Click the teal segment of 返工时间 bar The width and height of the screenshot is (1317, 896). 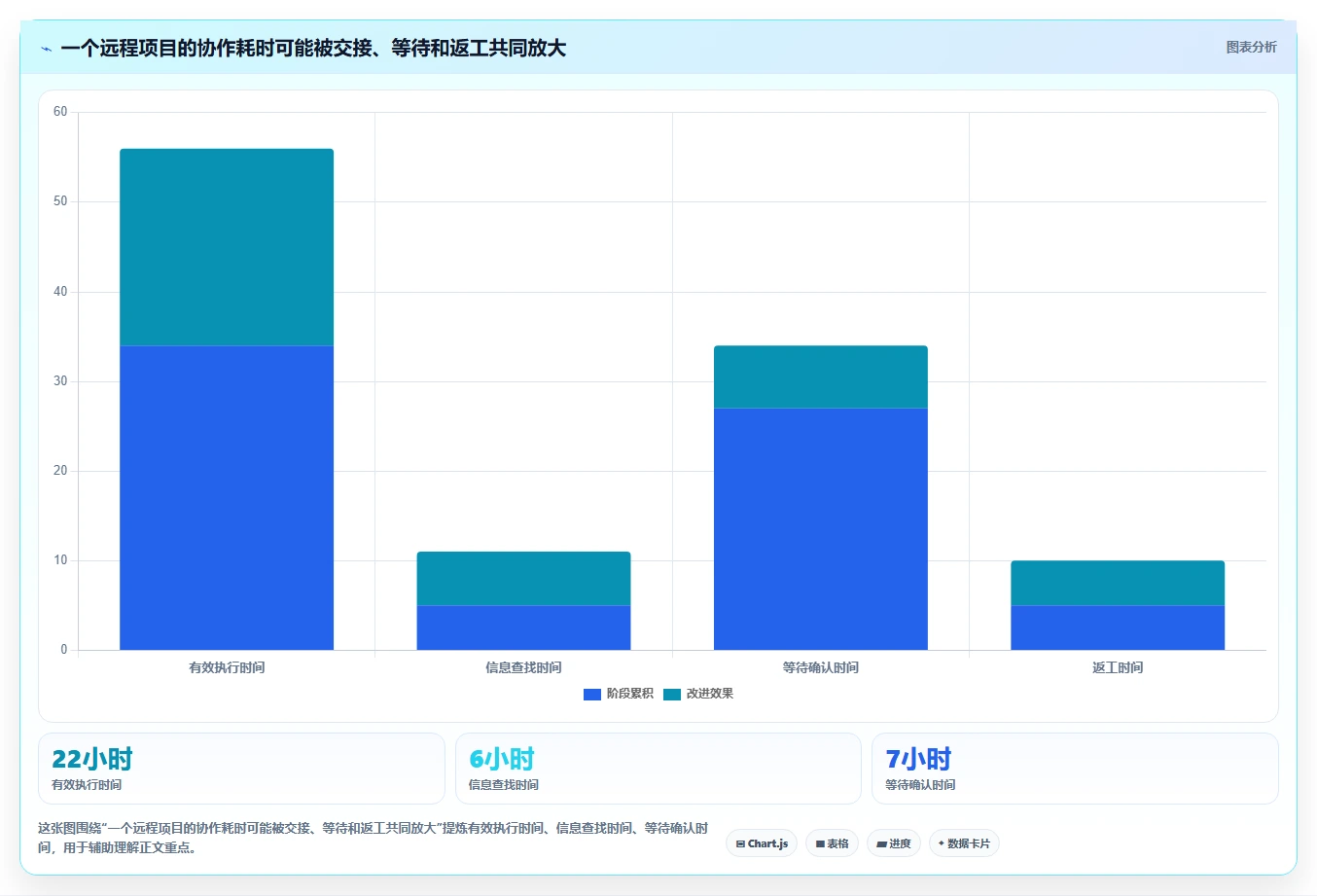point(1118,583)
